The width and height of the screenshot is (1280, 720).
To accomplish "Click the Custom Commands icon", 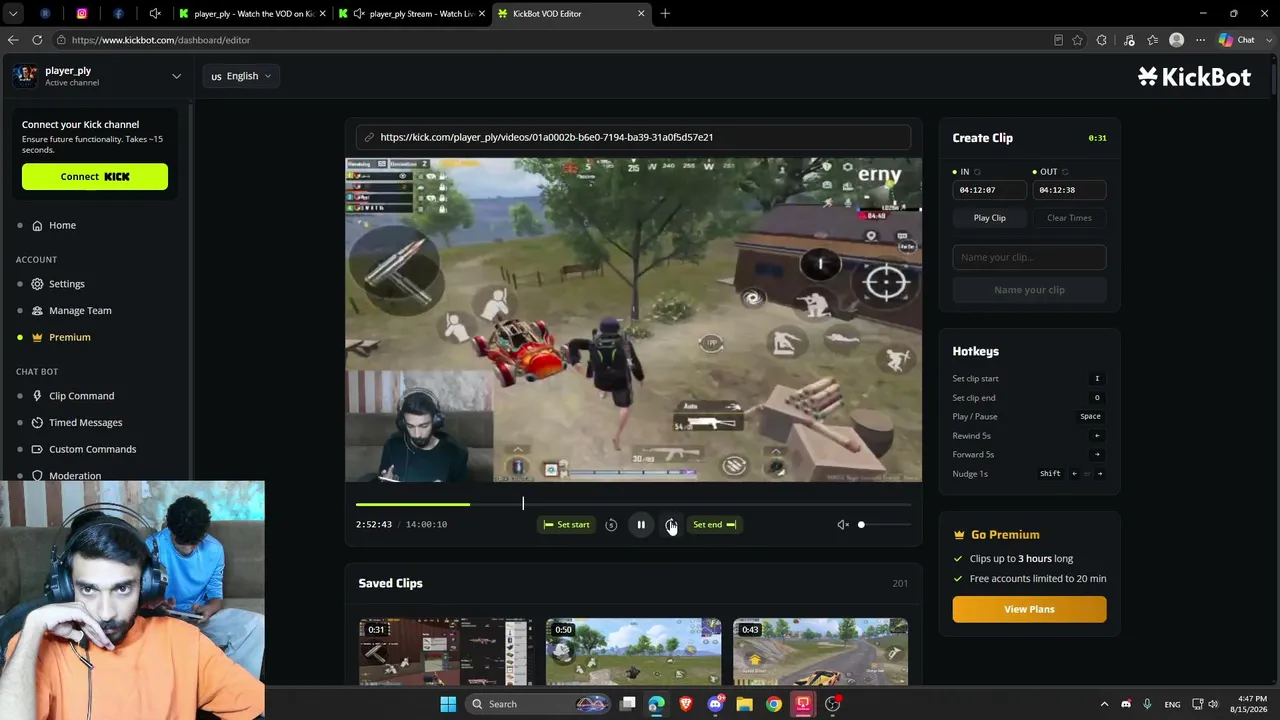I will (x=37, y=449).
